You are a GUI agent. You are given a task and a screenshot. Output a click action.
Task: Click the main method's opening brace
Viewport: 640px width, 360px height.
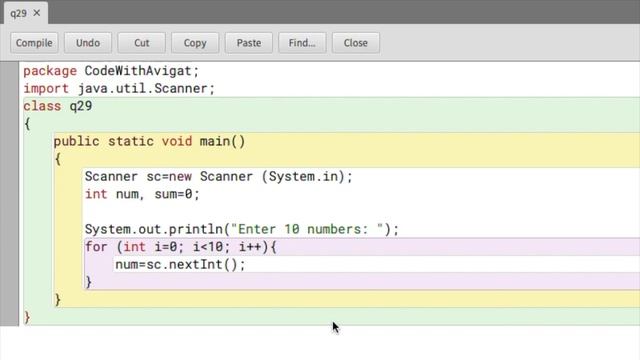(58, 159)
